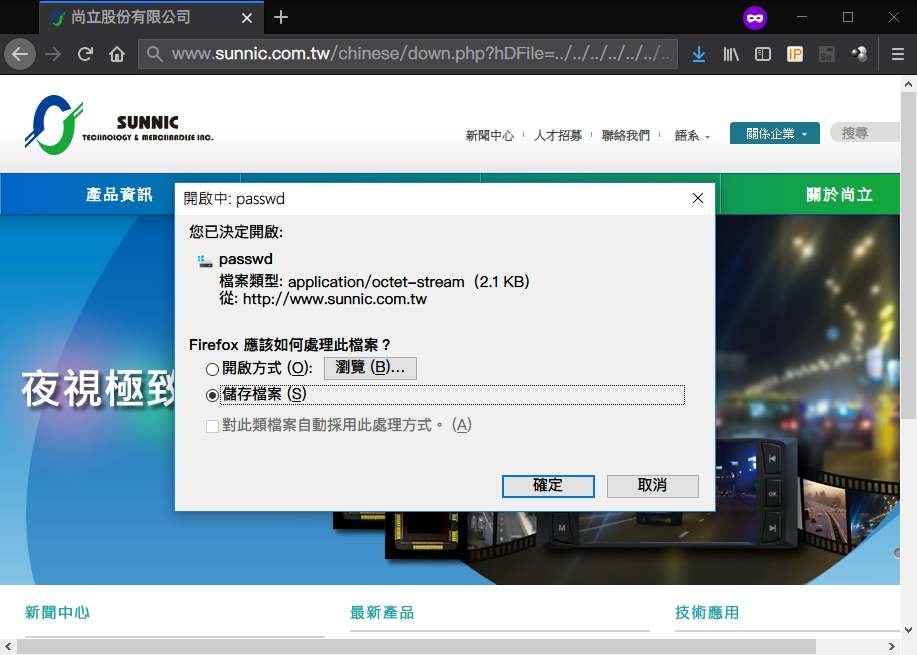Click the private browsing mask icon

click(754, 18)
